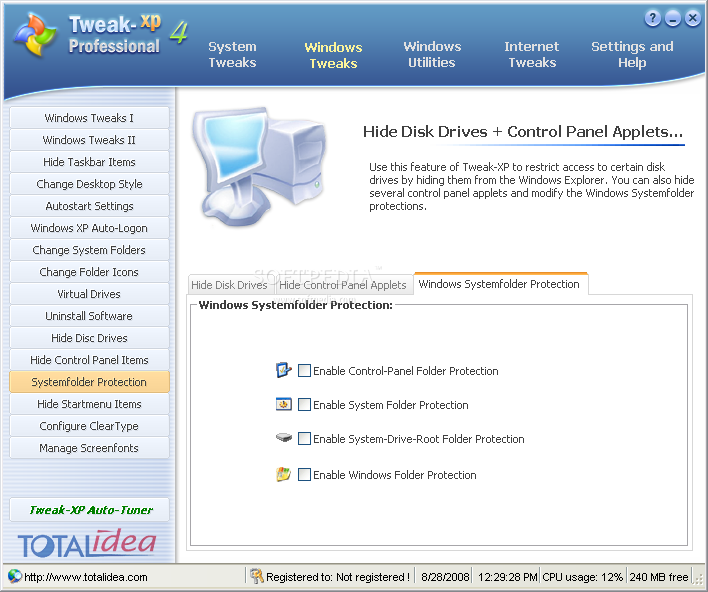Click 'CPU usage: 12%' status entry
This screenshot has width=708, height=592.
pos(582,577)
